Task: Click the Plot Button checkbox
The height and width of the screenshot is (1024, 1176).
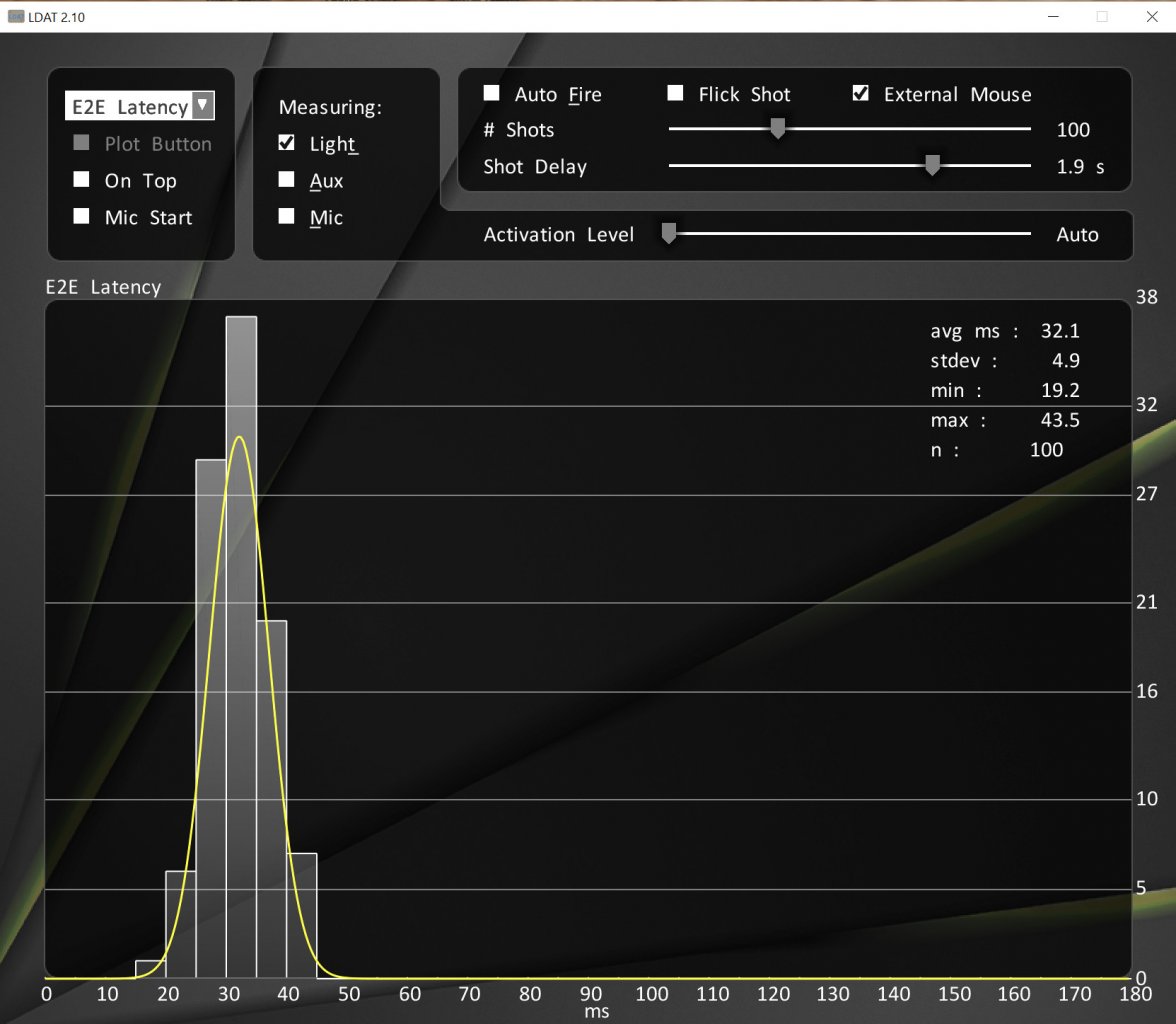Action: [81, 143]
